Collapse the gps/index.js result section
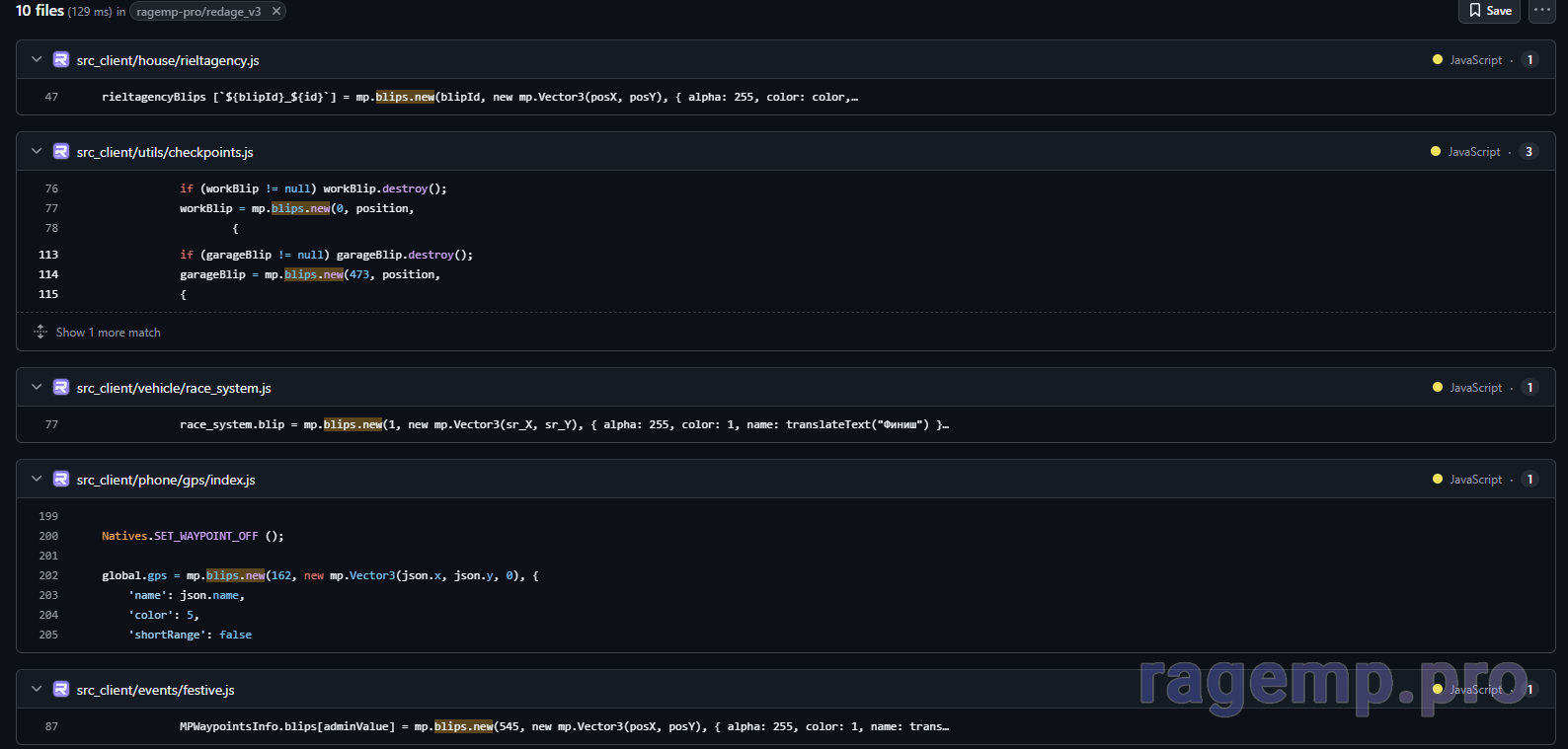Screen dimensions: 1568x749 pos(37,480)
